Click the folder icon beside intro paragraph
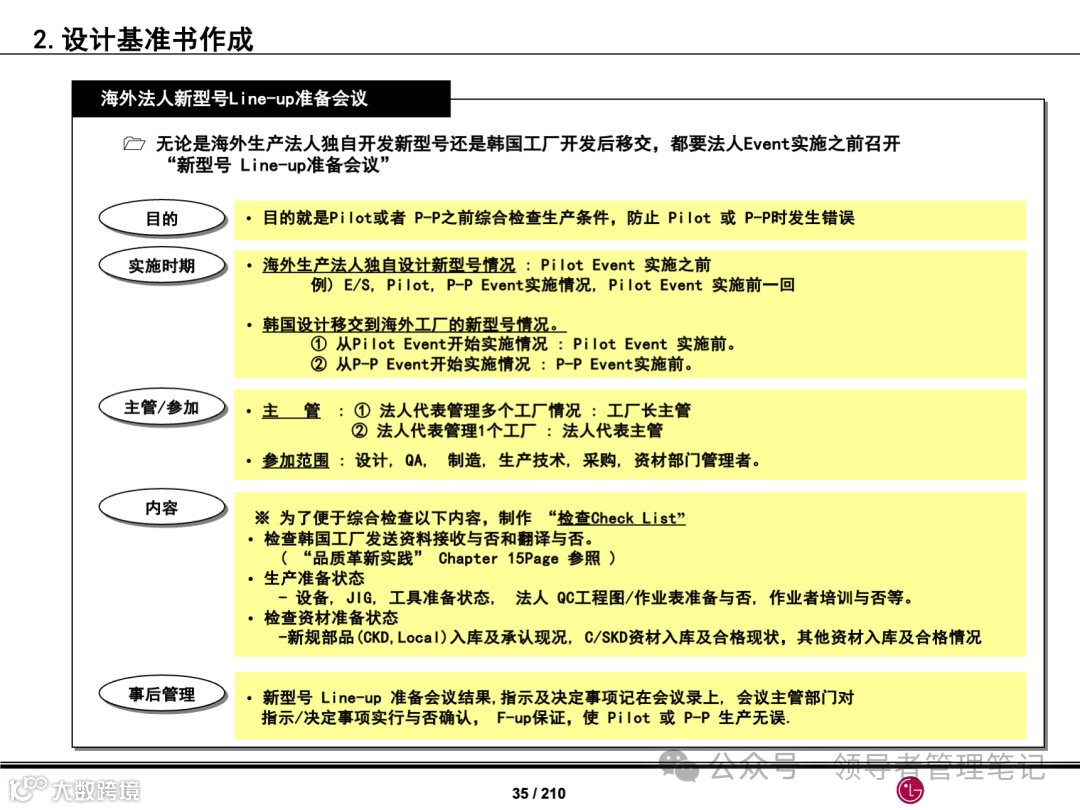1080x810 pixels. [134, 143]
